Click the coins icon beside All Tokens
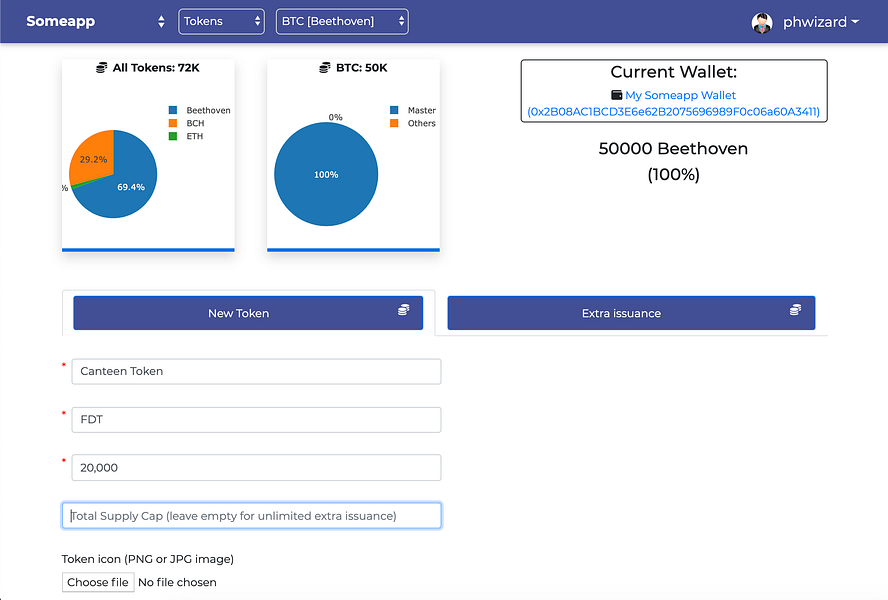This screenshot has width=888, height=600. point(101,68)
